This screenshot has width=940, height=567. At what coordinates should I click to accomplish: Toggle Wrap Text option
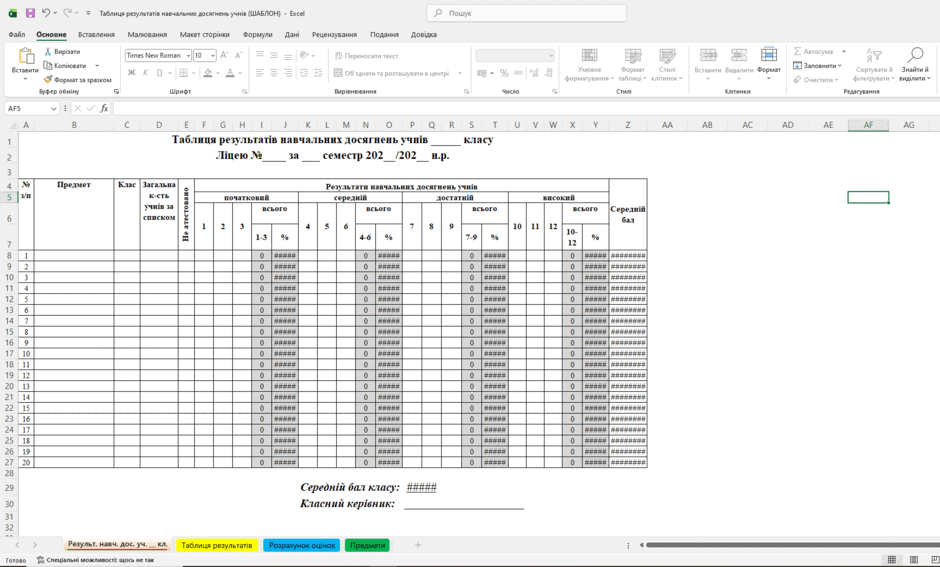pyautogui.click(x=366, y=56)
